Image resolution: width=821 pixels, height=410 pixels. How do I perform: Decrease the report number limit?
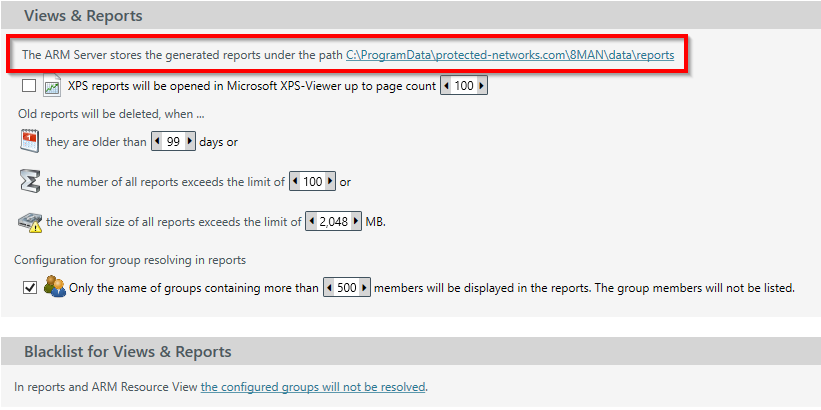(294, 182)
